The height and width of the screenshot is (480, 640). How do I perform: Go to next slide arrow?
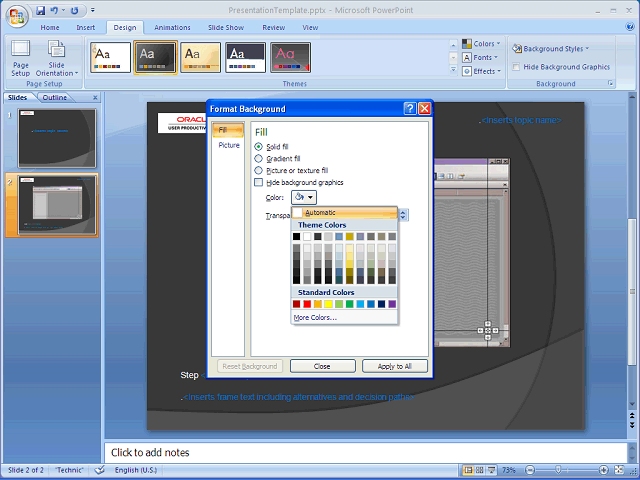click(x=632, y=425)
